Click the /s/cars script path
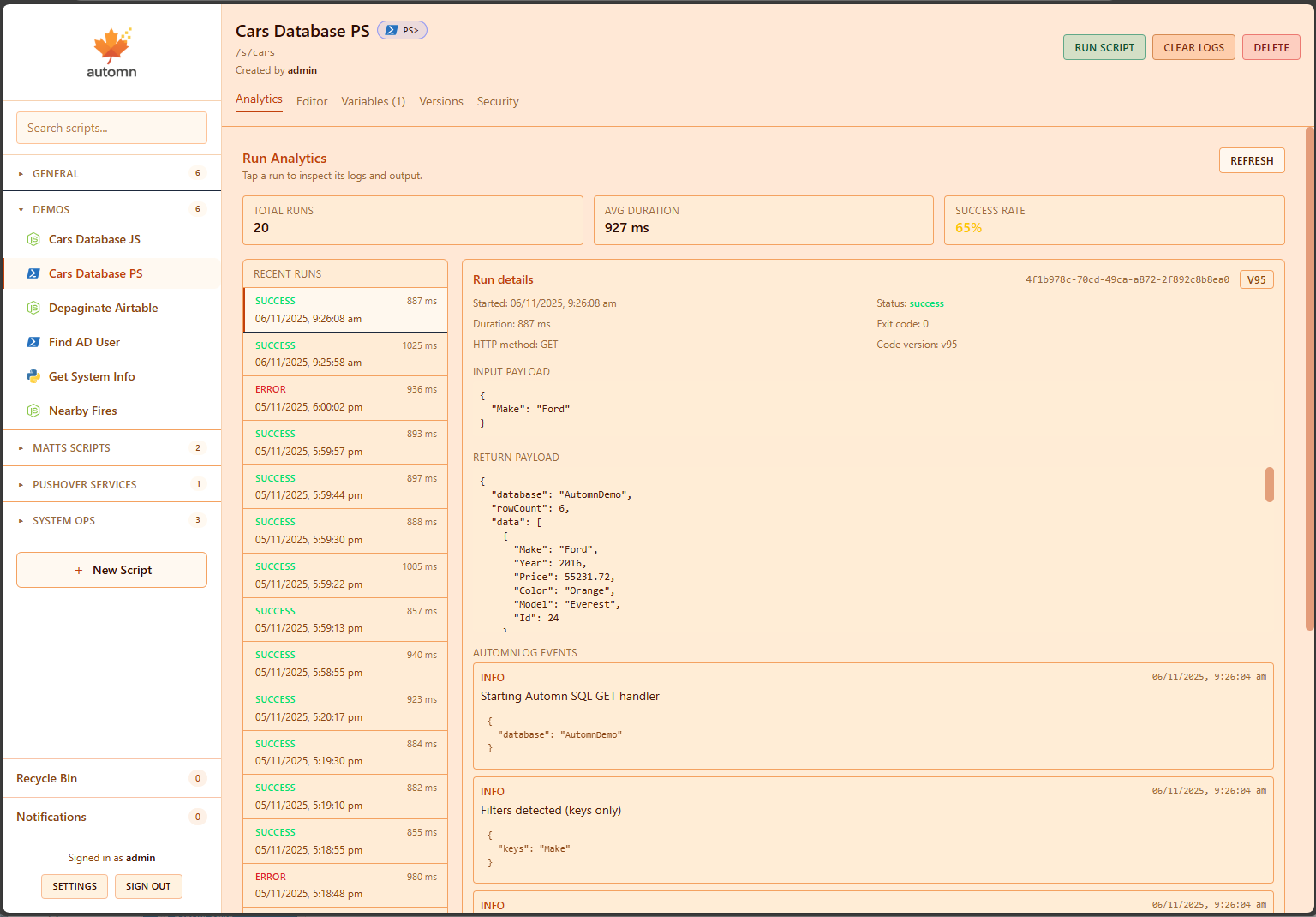The height and width of the screenshot is (917, 1316). click(255, 52)
